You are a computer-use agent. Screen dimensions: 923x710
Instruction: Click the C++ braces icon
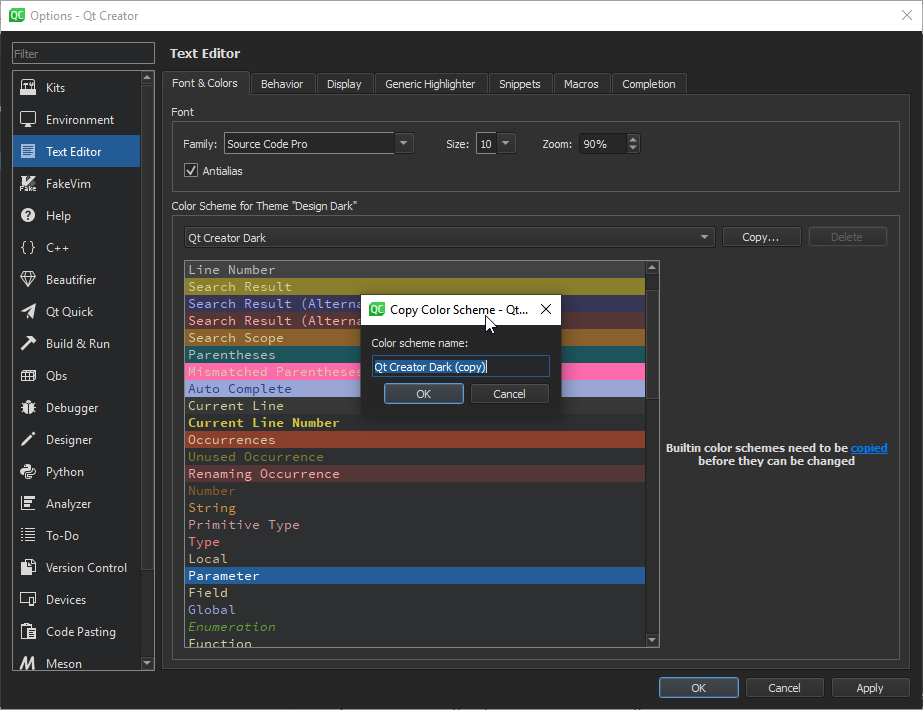click(28, 248)
